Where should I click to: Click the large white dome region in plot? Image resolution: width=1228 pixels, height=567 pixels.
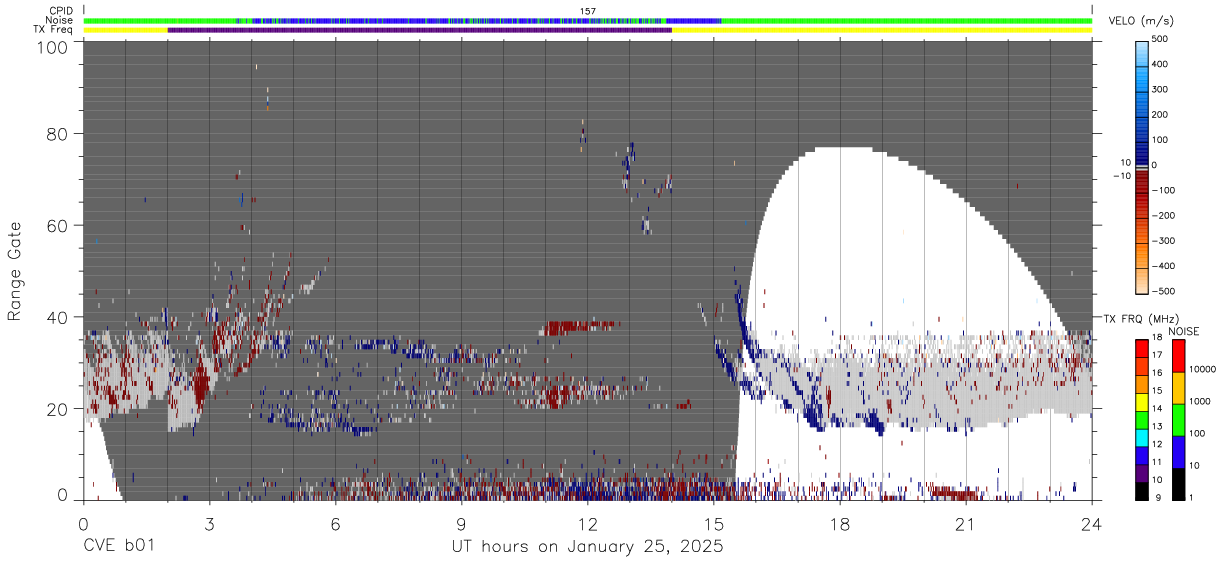tap(880, 240)
